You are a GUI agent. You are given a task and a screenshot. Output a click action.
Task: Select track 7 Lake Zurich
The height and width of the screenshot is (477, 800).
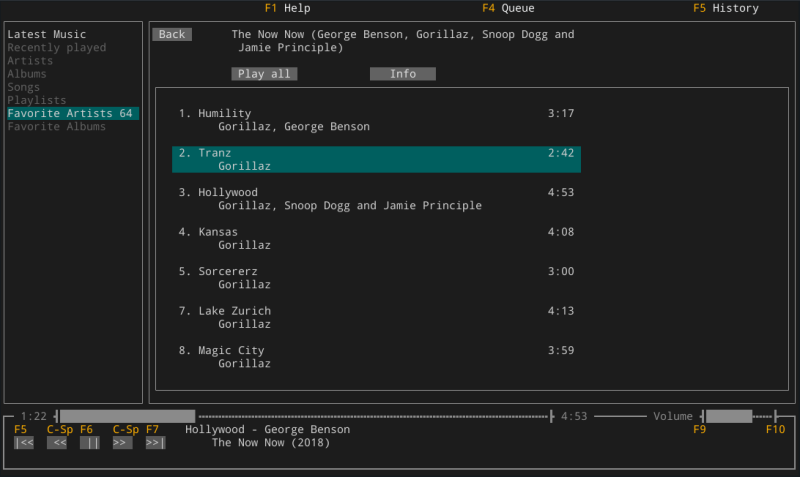pos(377,317)
